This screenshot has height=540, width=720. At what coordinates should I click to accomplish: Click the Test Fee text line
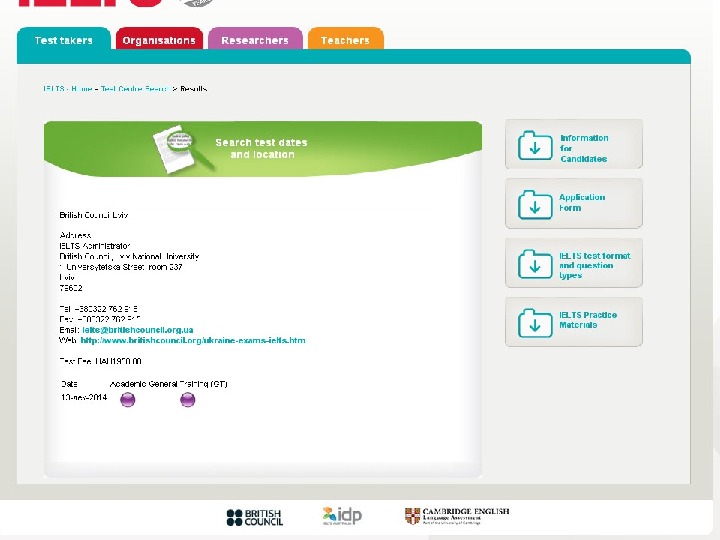(100, 361)
